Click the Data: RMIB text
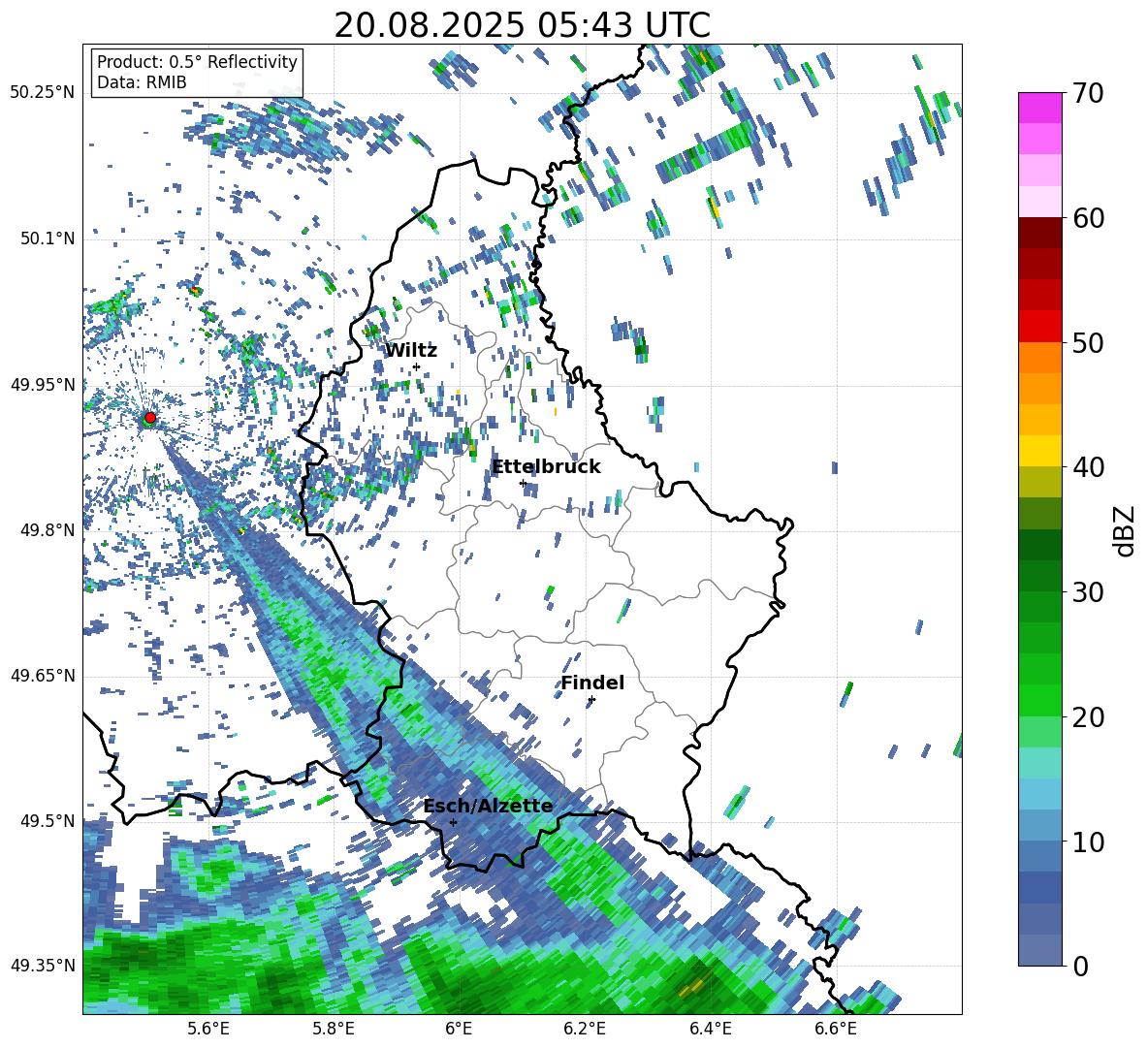 tap(142, 82)
